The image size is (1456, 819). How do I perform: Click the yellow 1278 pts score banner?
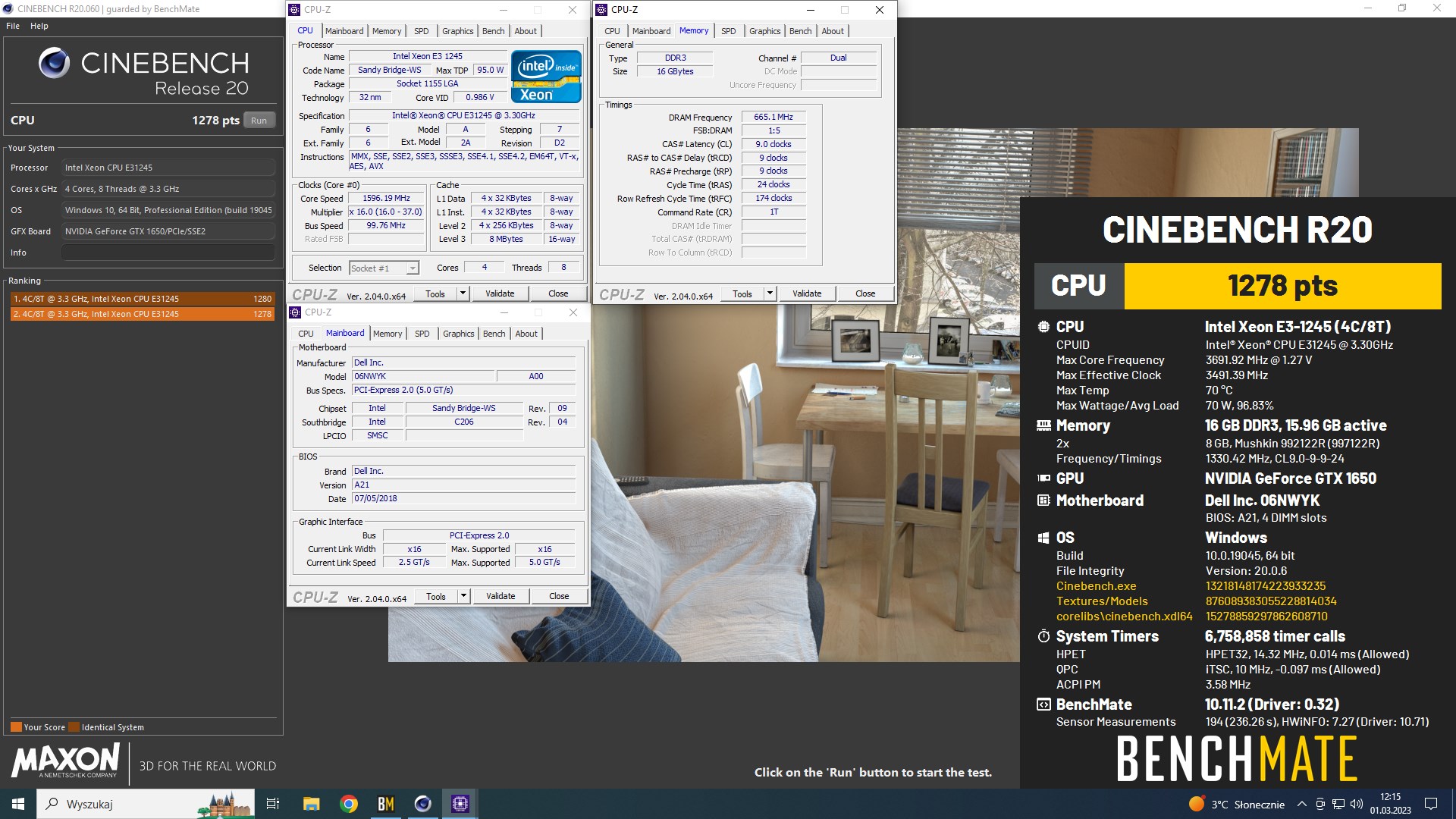[1282, 286]
